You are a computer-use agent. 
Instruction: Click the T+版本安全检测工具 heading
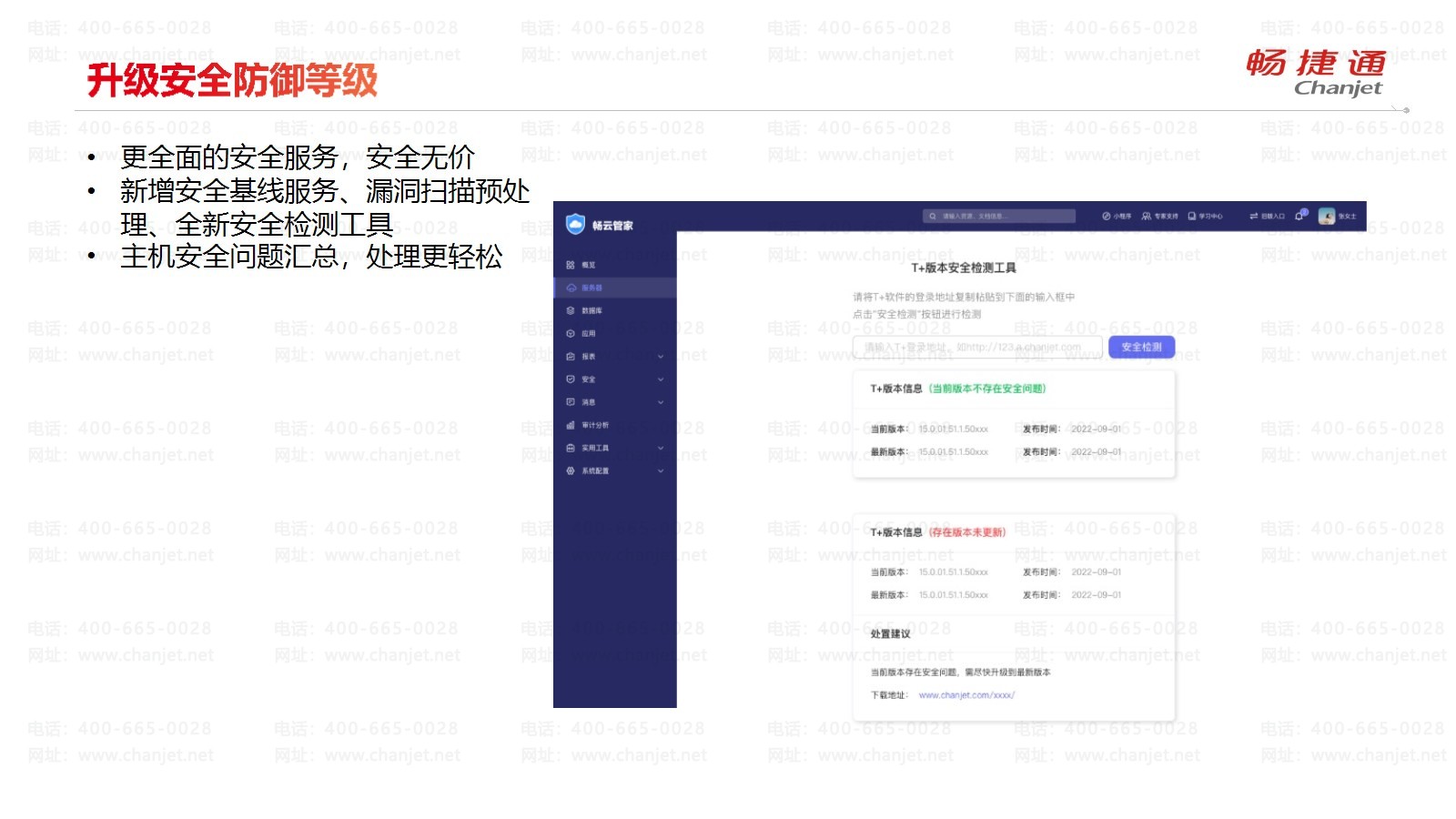(964, 268)
